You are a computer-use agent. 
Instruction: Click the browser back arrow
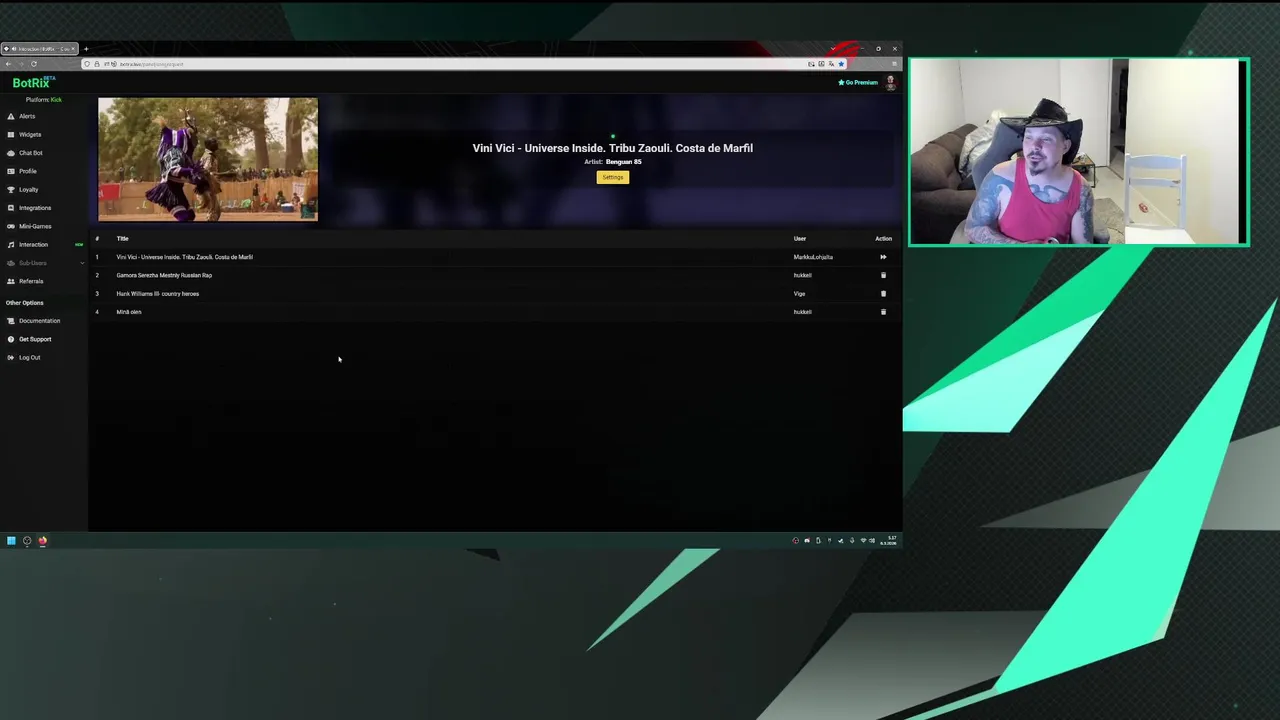8,64
